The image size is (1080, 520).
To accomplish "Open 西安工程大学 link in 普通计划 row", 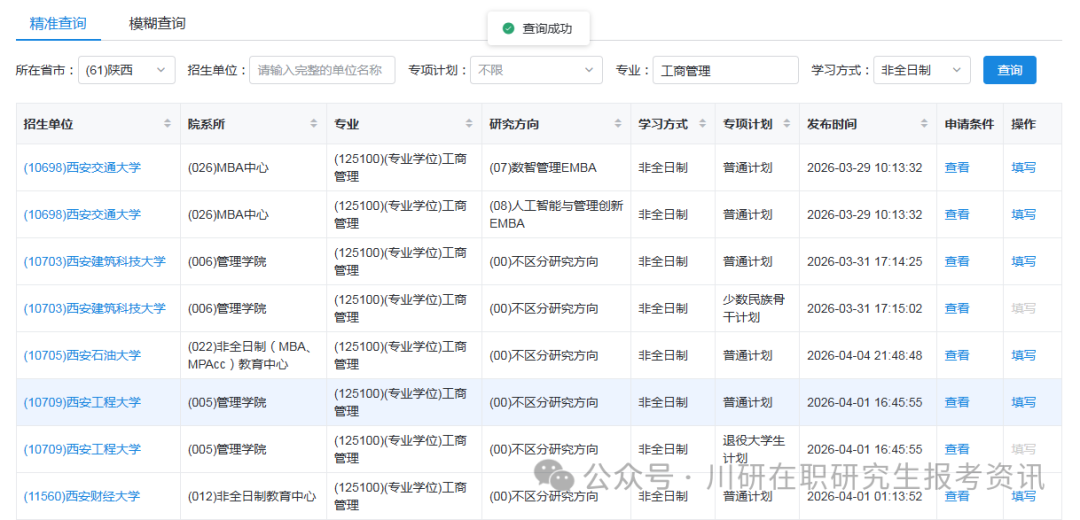I will (x=82, y=402).
